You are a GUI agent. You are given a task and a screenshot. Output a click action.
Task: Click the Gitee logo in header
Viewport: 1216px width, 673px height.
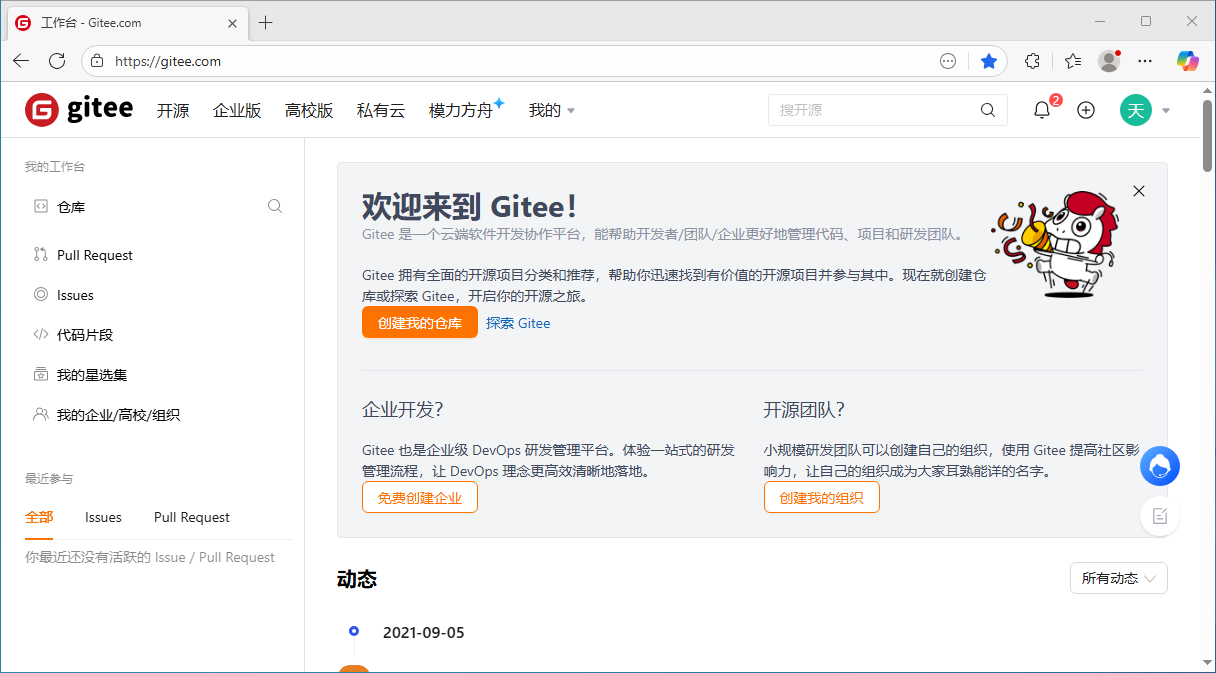point(79,110)
